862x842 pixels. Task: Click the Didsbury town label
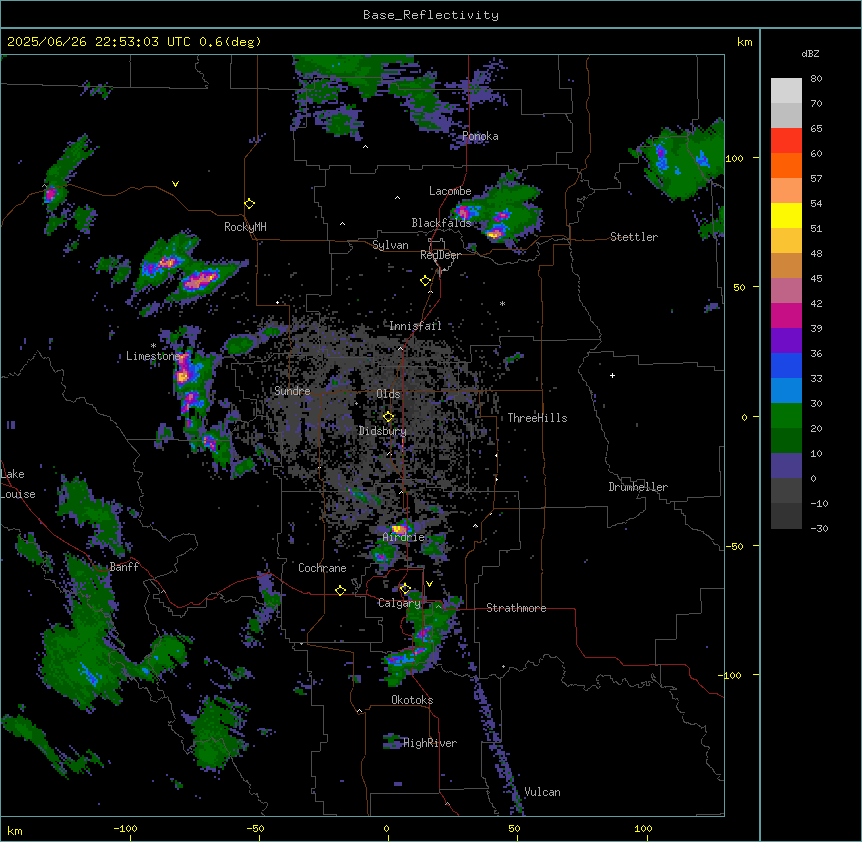[x=383, y=431]
